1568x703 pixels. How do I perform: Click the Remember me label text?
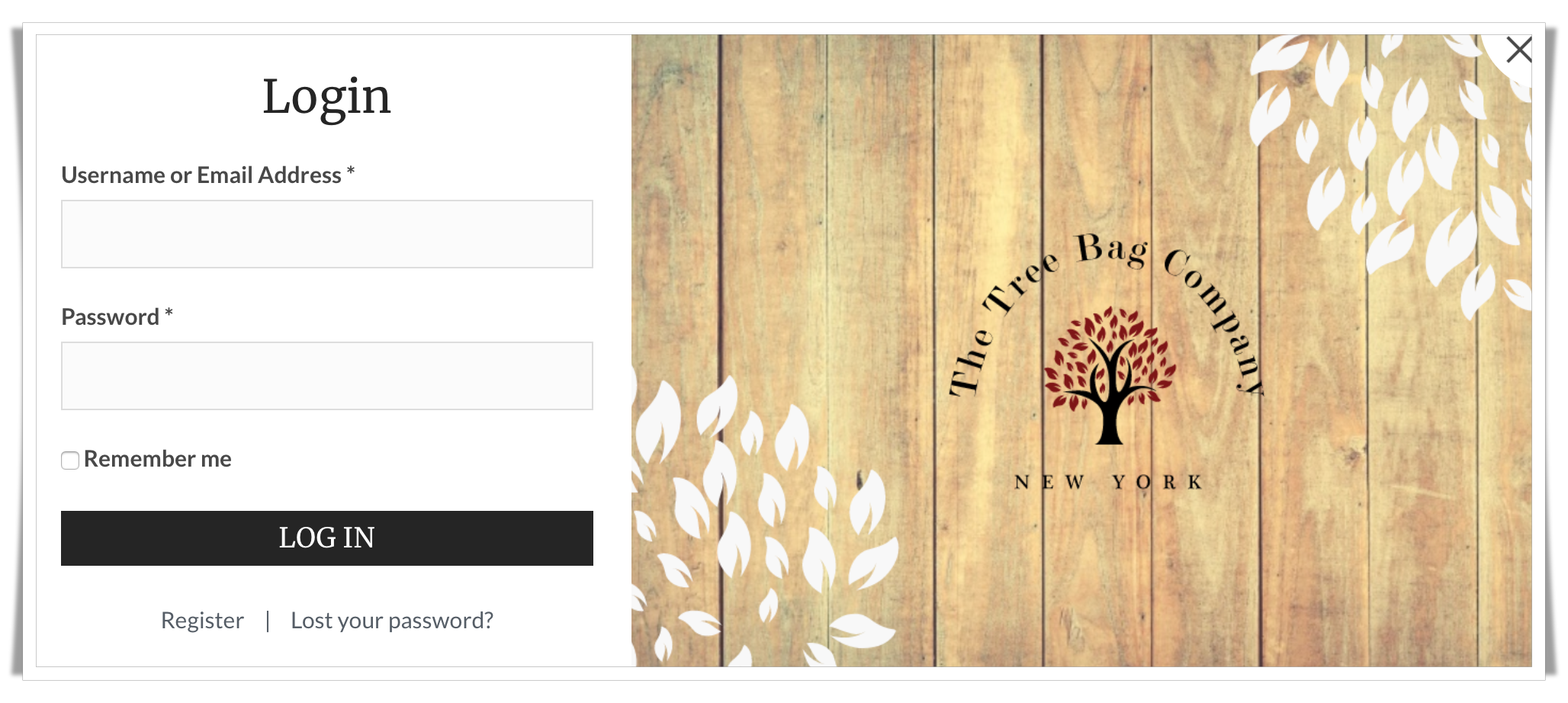(x=158, y=459)
